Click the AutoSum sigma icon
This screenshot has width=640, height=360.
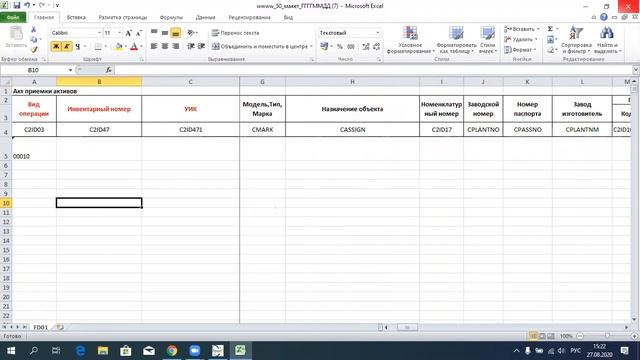(550, 29)
